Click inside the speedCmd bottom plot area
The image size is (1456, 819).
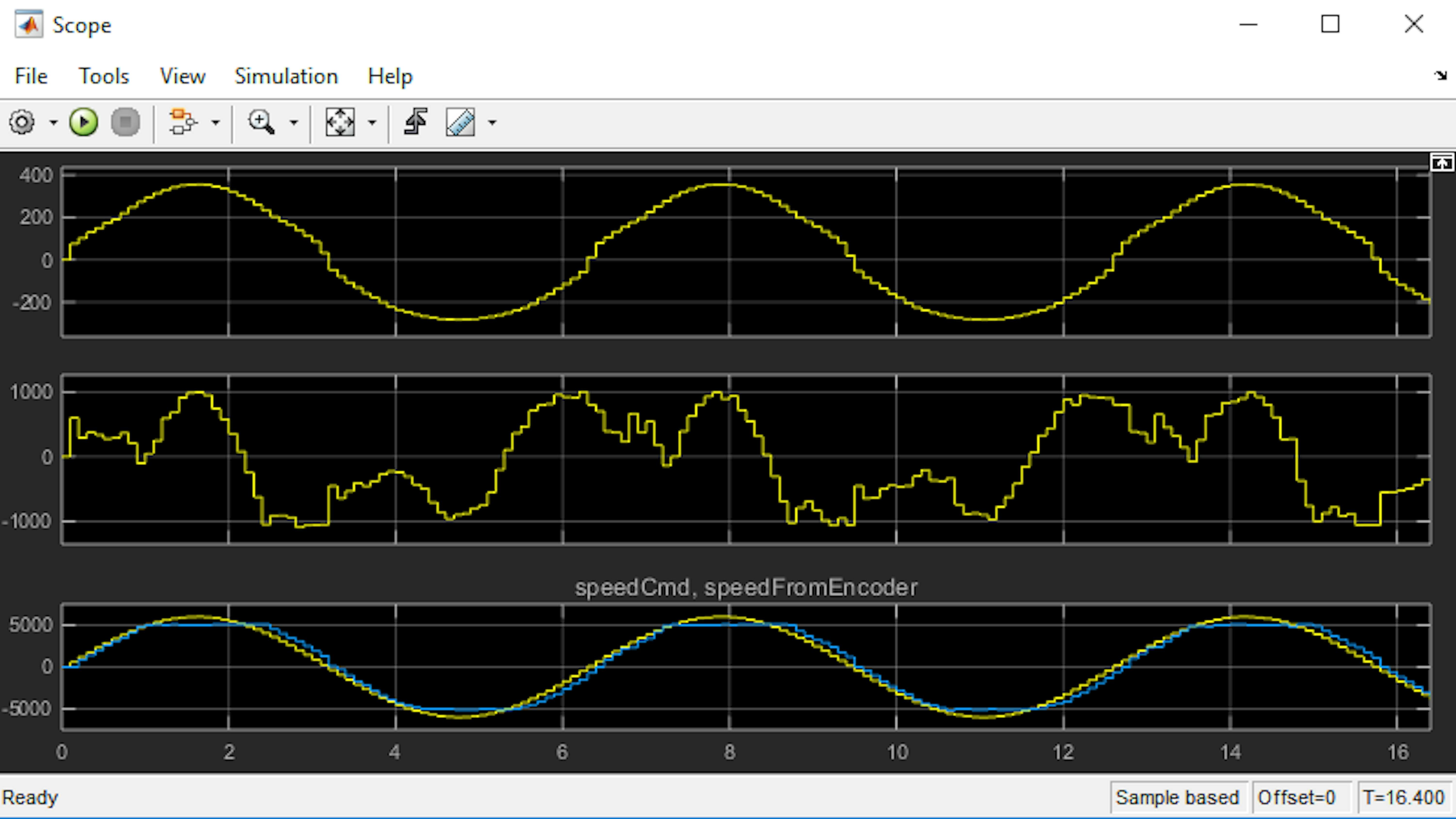point(746,666)
